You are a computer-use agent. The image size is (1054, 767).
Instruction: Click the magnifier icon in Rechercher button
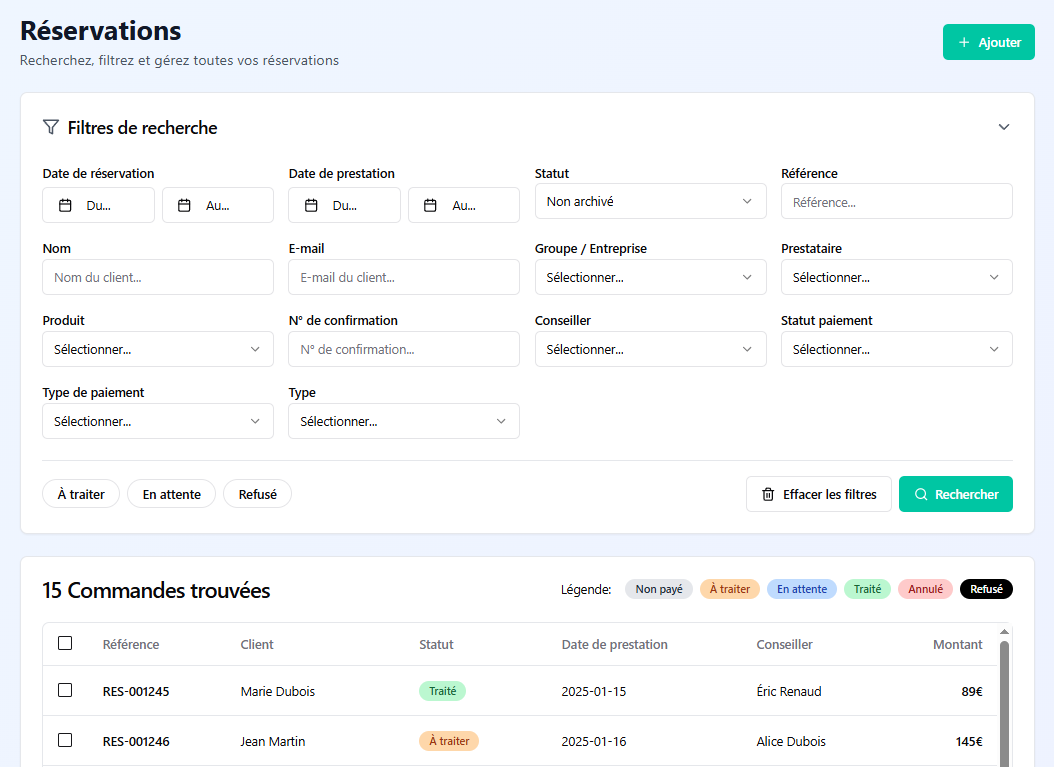point(921,494)
